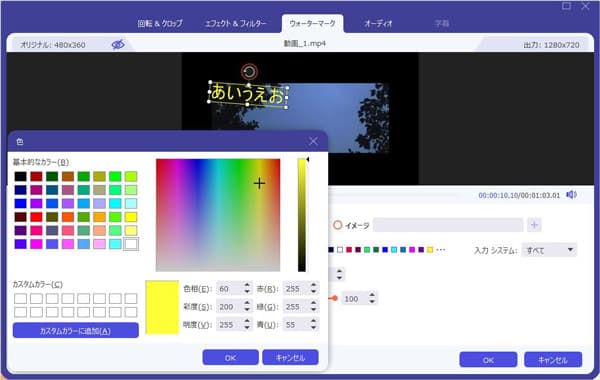Image resolution: width=600 pixels, height=380 pixels.
Task: Open the エフェクト & フィルター tab
Action: tap(235, 23)
